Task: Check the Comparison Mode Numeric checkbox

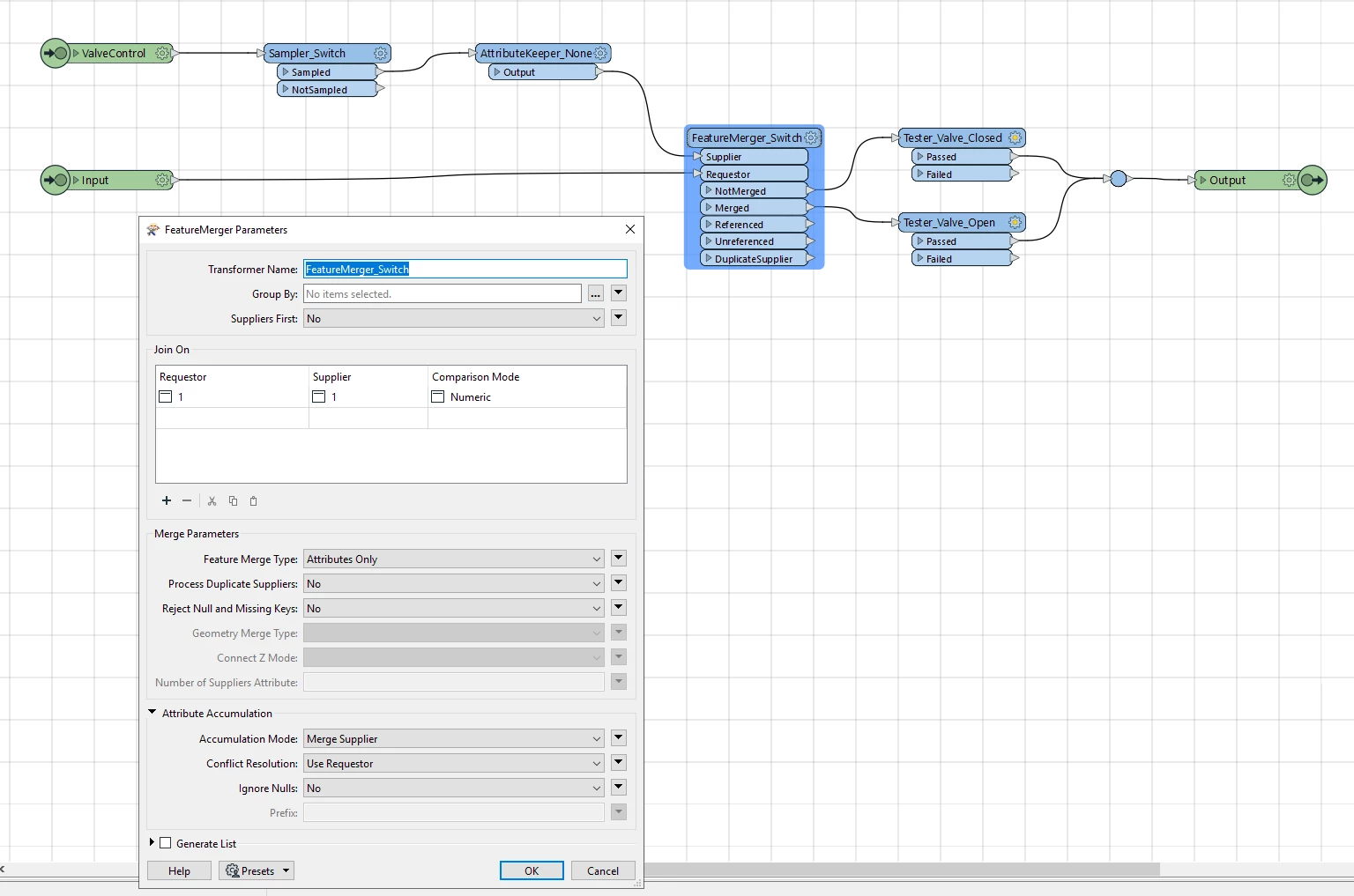Action: pos(437,396)
